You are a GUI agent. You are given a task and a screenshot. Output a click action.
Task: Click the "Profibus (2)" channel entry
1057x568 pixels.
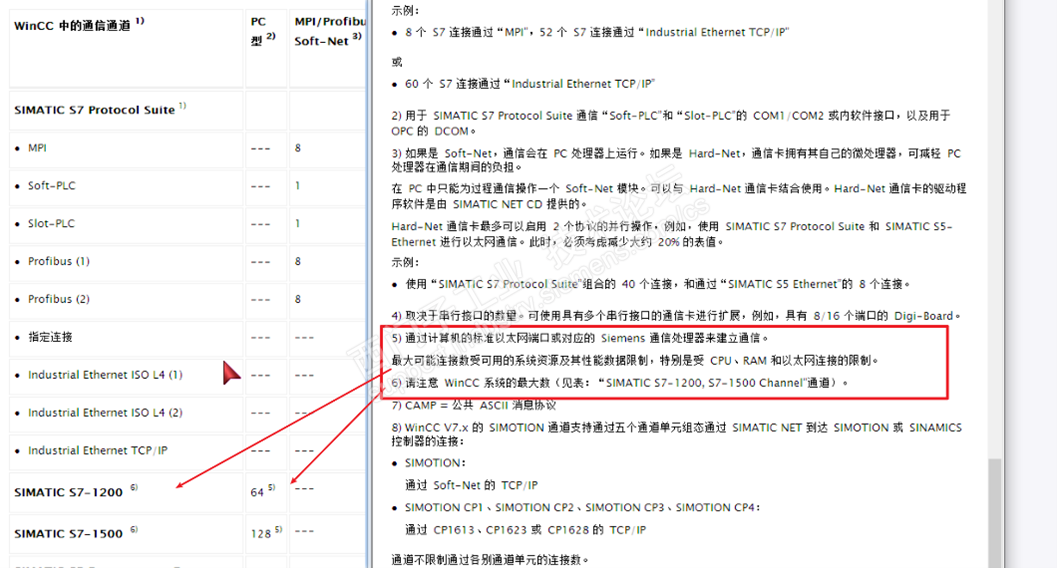click(x=59, y=298)
